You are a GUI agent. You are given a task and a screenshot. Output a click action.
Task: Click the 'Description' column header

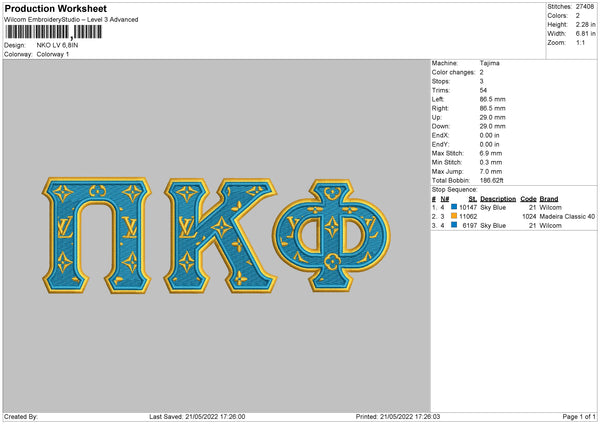(498, 199)
